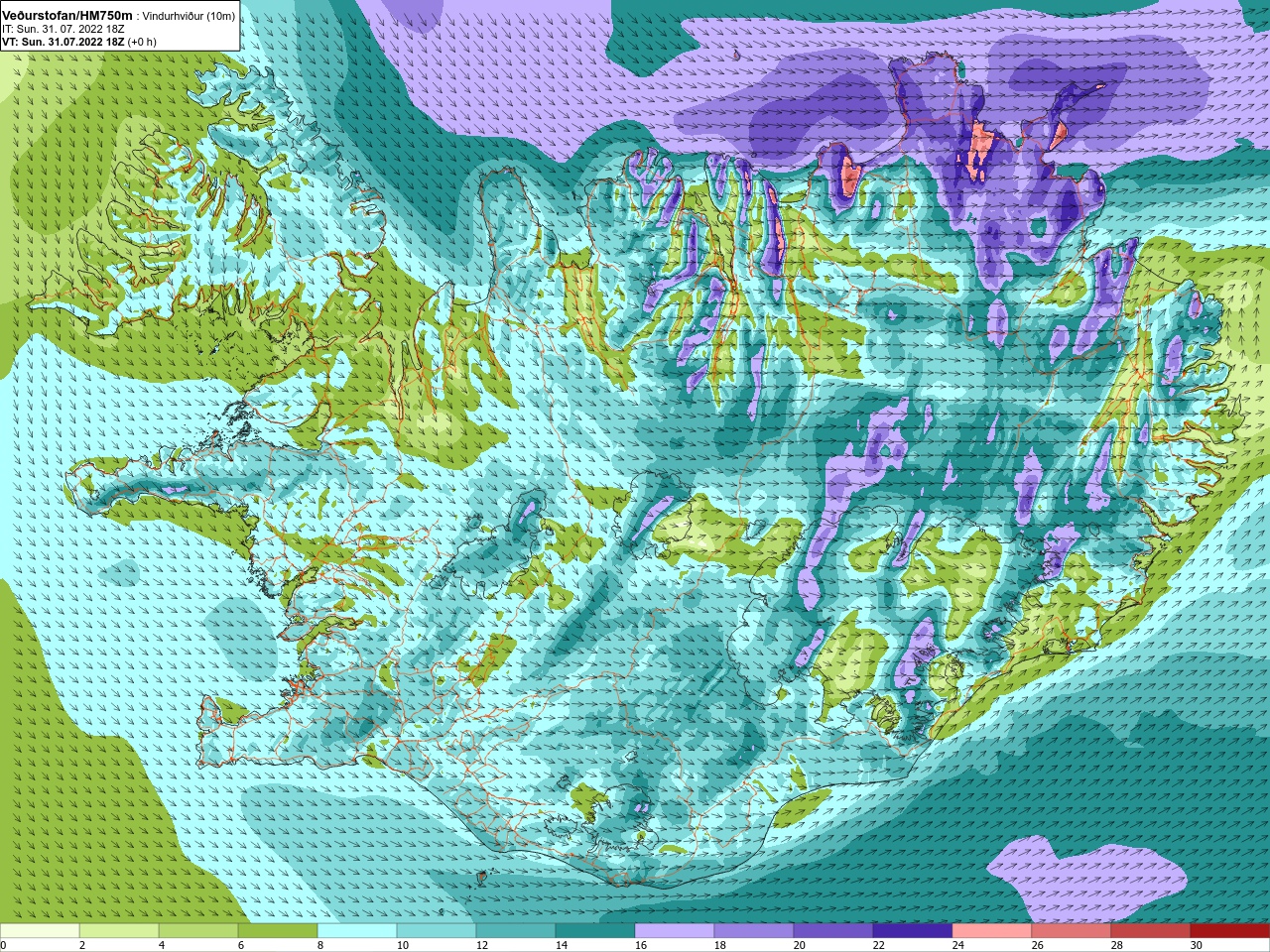
Task: Click the legend scale number 10
Action: pyautogui.click(x=403, y=945)
